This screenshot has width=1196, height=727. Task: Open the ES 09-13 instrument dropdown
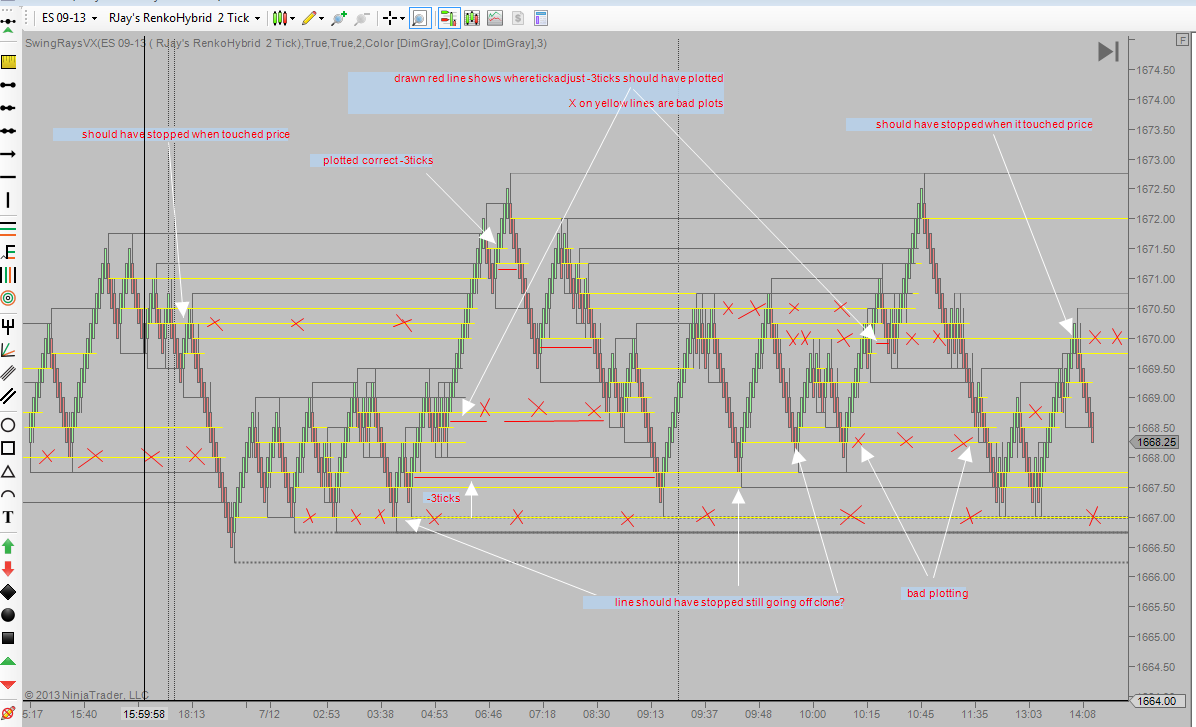[x=69, y=18]
